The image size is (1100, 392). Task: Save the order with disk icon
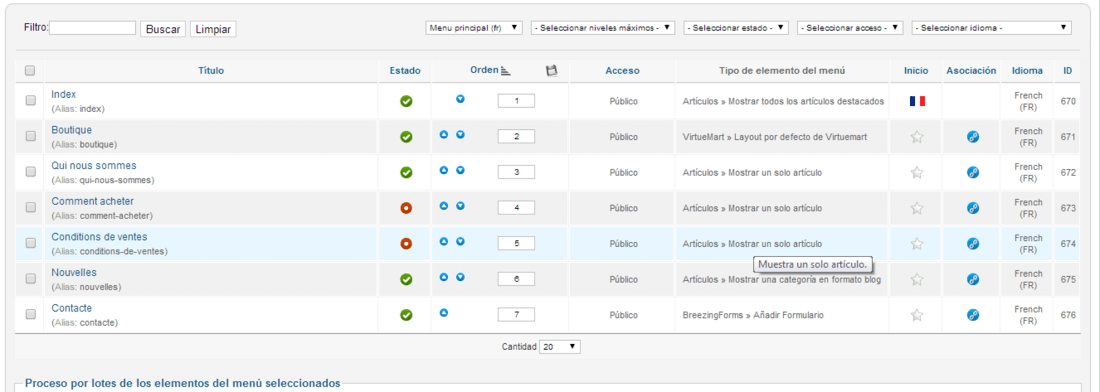click(551, 70)
